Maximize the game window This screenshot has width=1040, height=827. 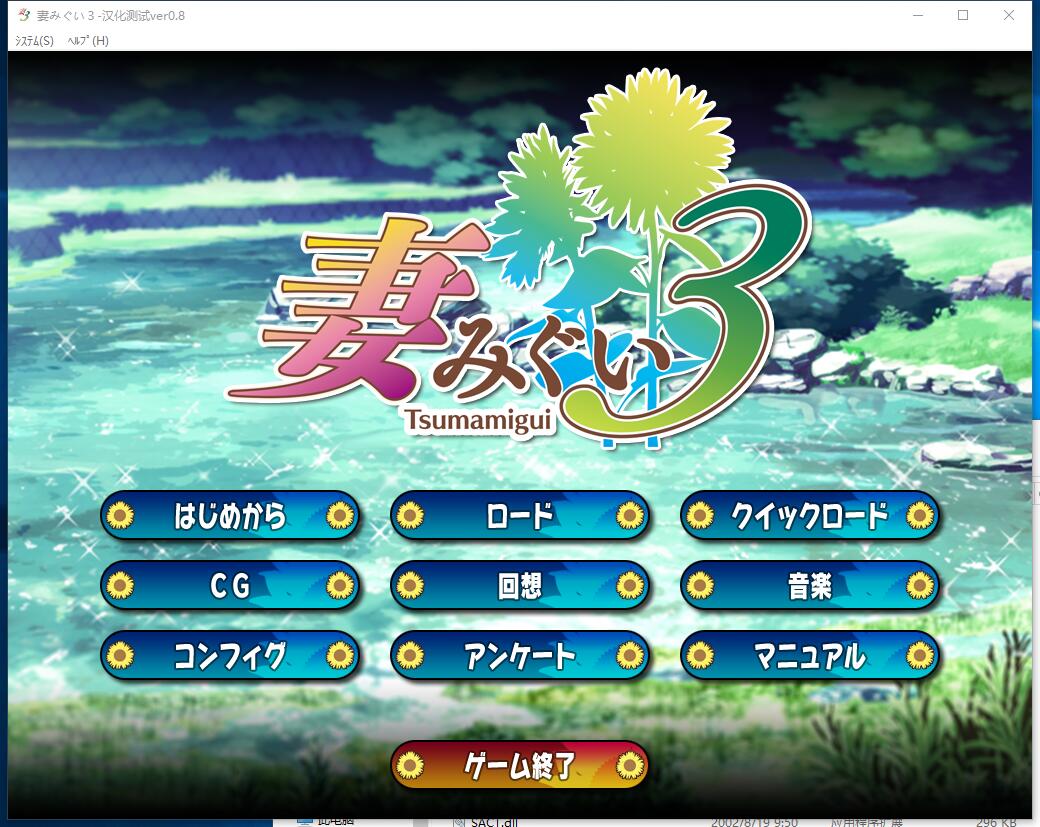pyautogui.click(x=963, y=15)
